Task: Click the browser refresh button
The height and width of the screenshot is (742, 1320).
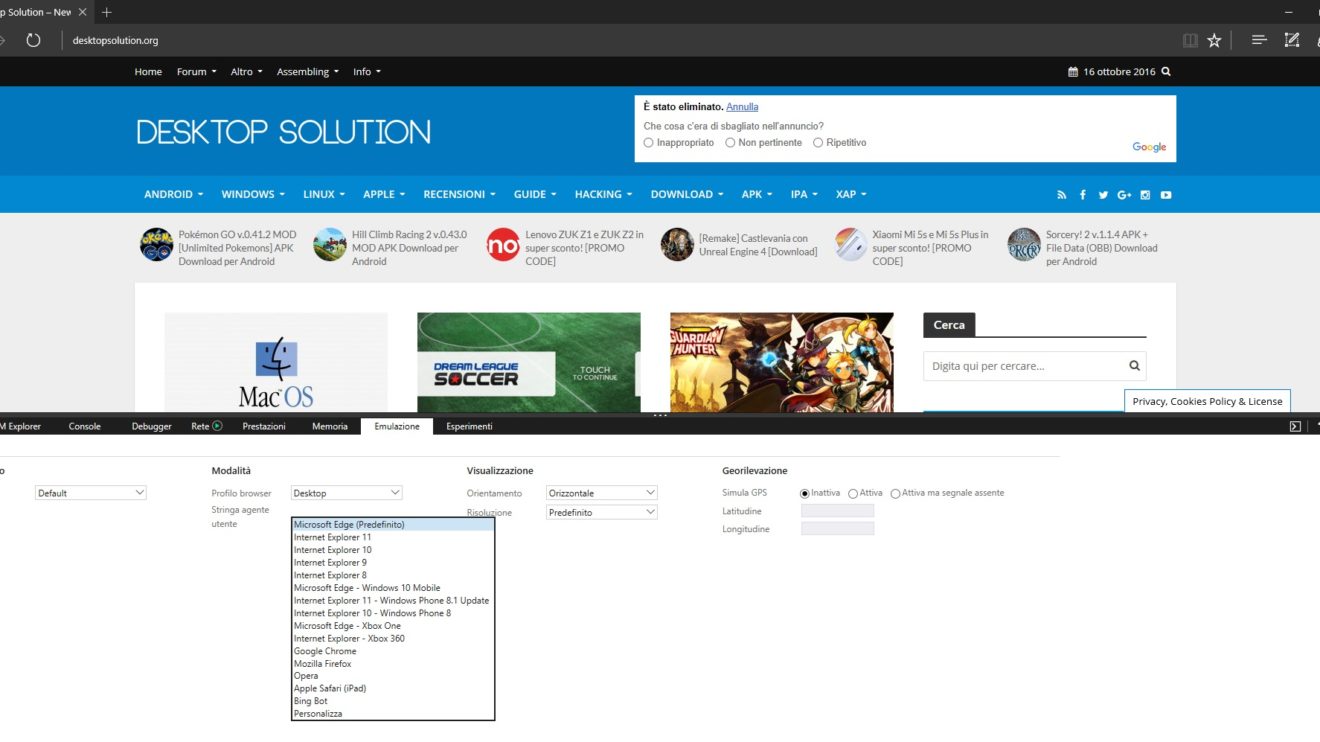Action: click(33, 40)
